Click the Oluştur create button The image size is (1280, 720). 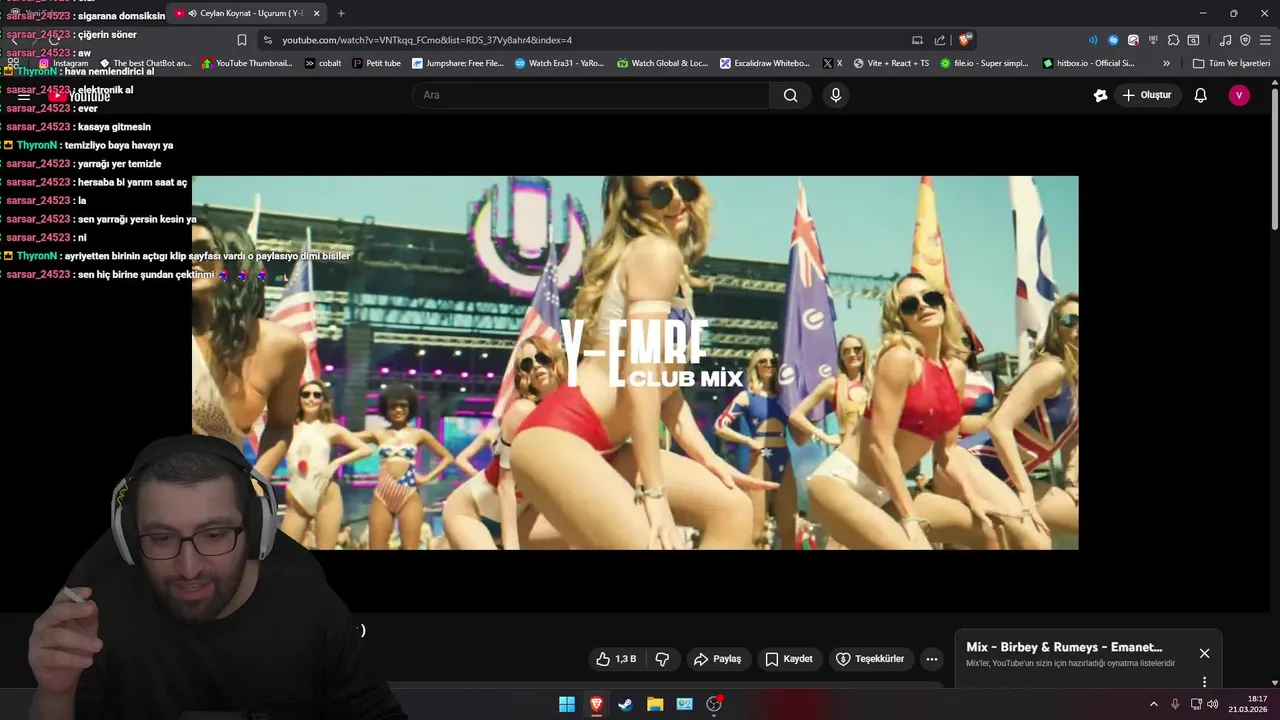click(1146, 95)
